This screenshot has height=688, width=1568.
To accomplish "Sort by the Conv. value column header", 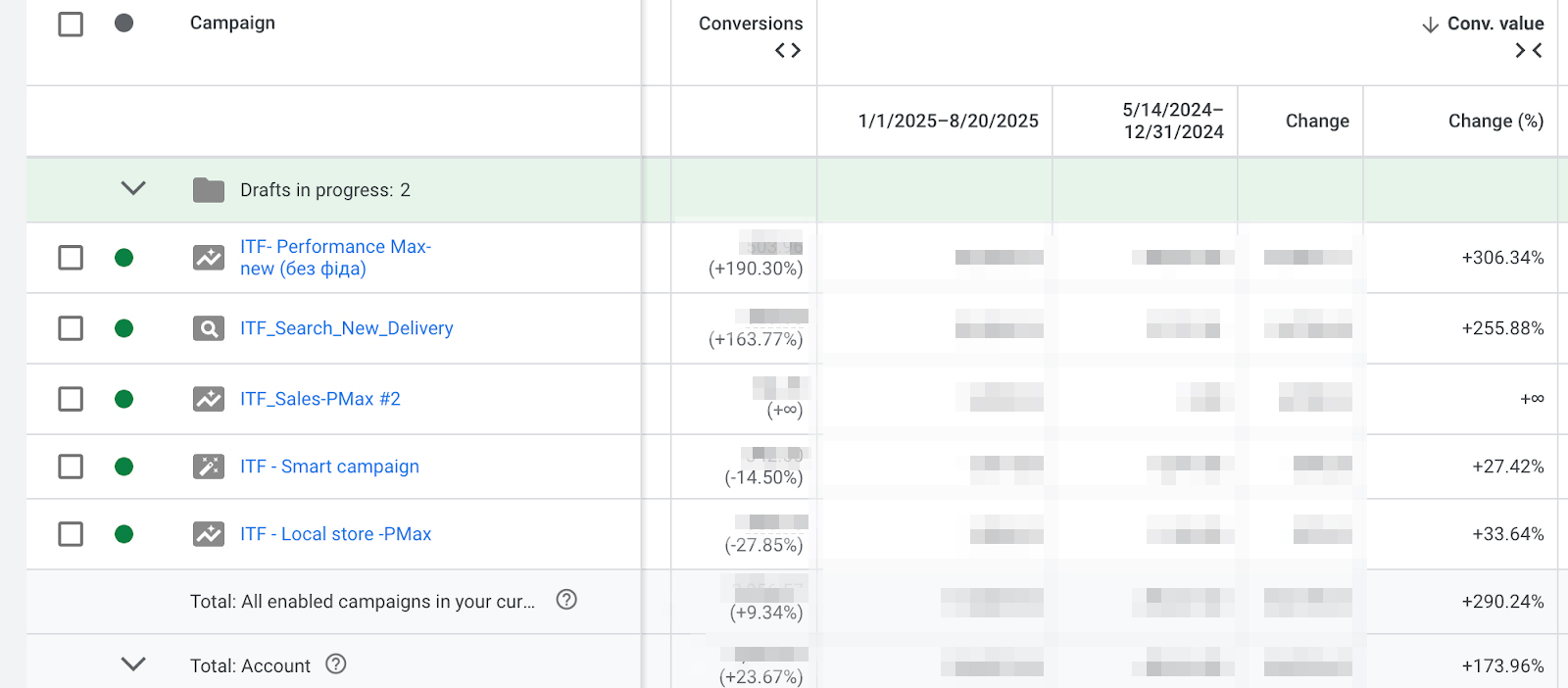I will (1494, 24).
